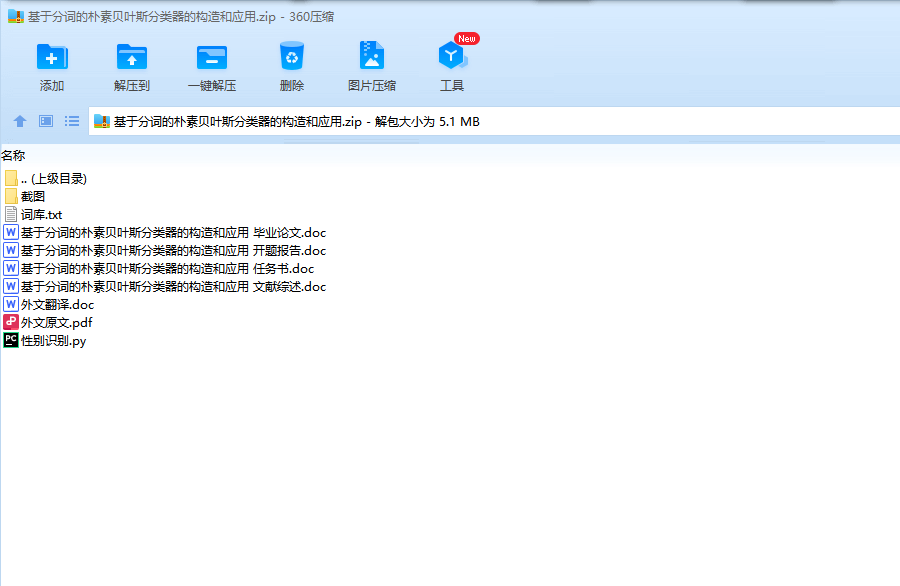Click the PDF icon of 外文原文.pdf
The image size is (900, 586).
tap(11, 322)
